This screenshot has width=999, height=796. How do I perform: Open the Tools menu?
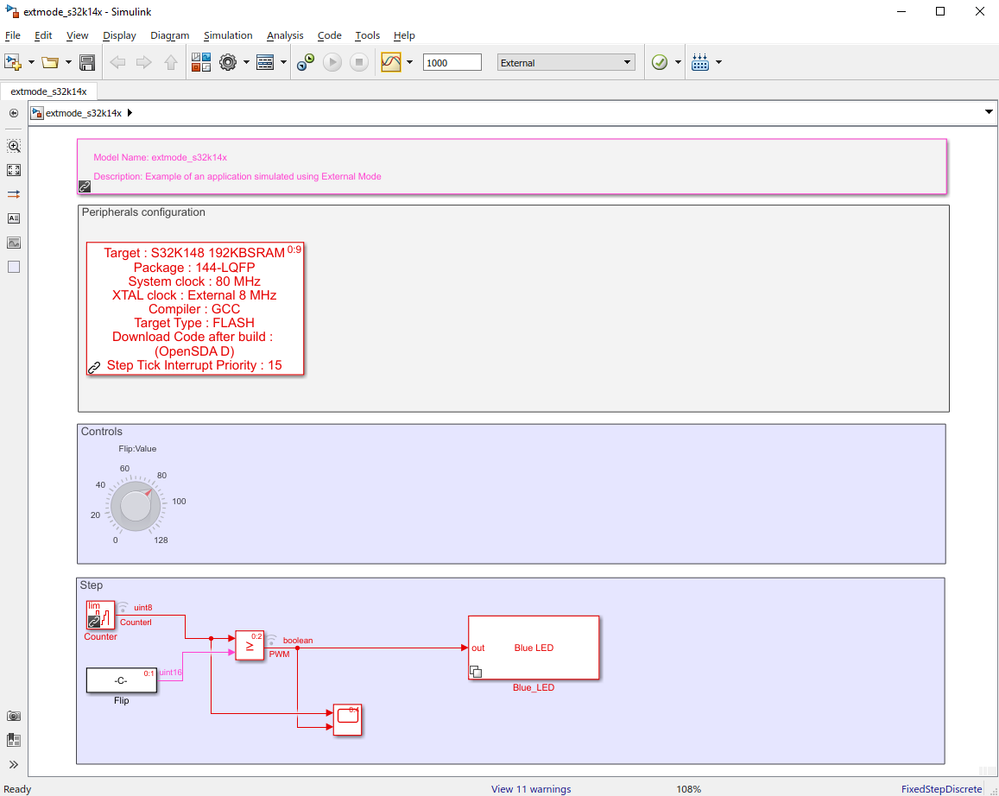[x=368, y=36]
